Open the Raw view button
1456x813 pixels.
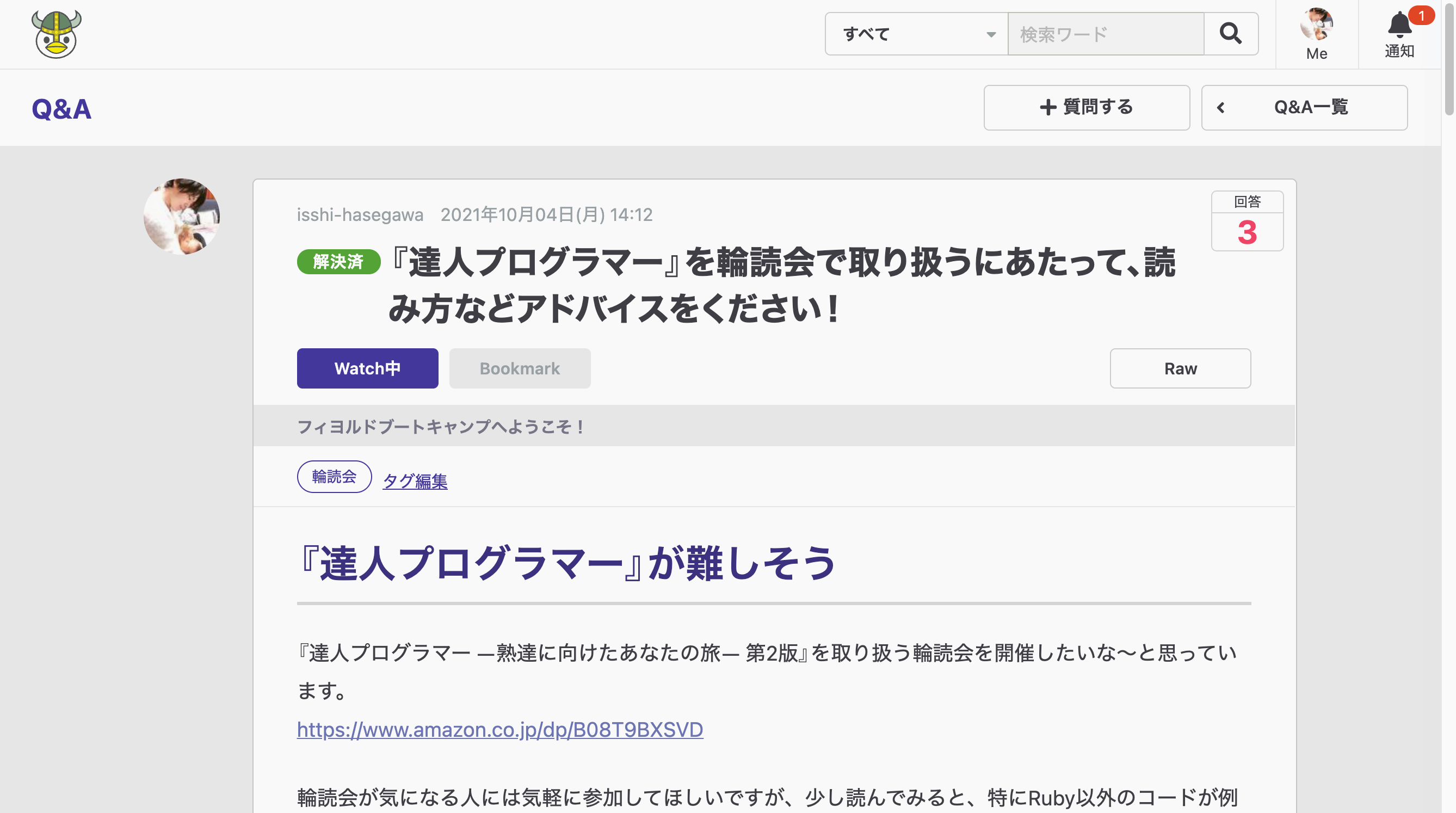[1180, 368]
